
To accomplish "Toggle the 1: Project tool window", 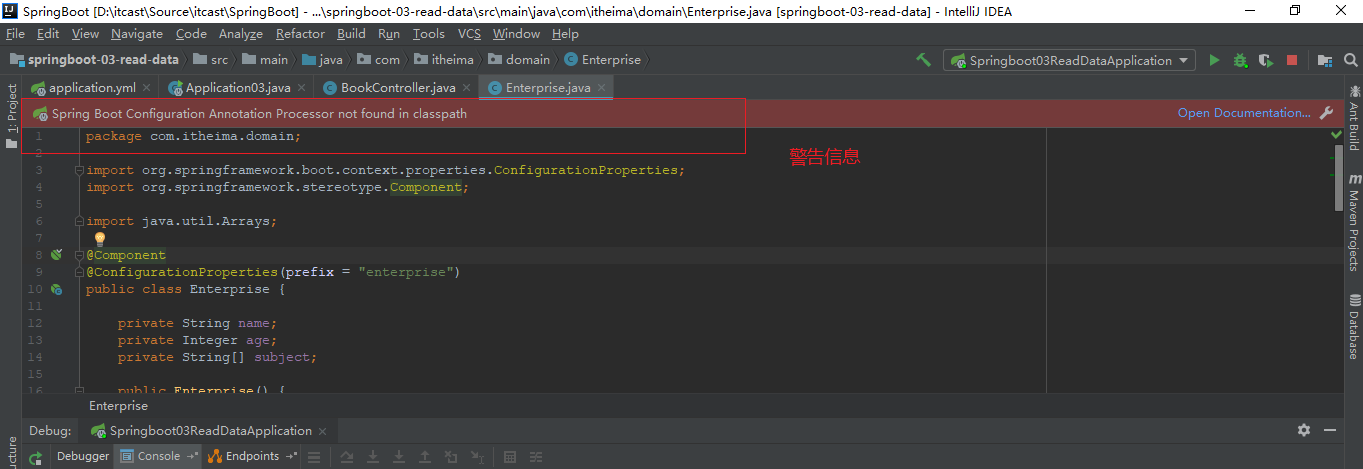I will point(12,109).
